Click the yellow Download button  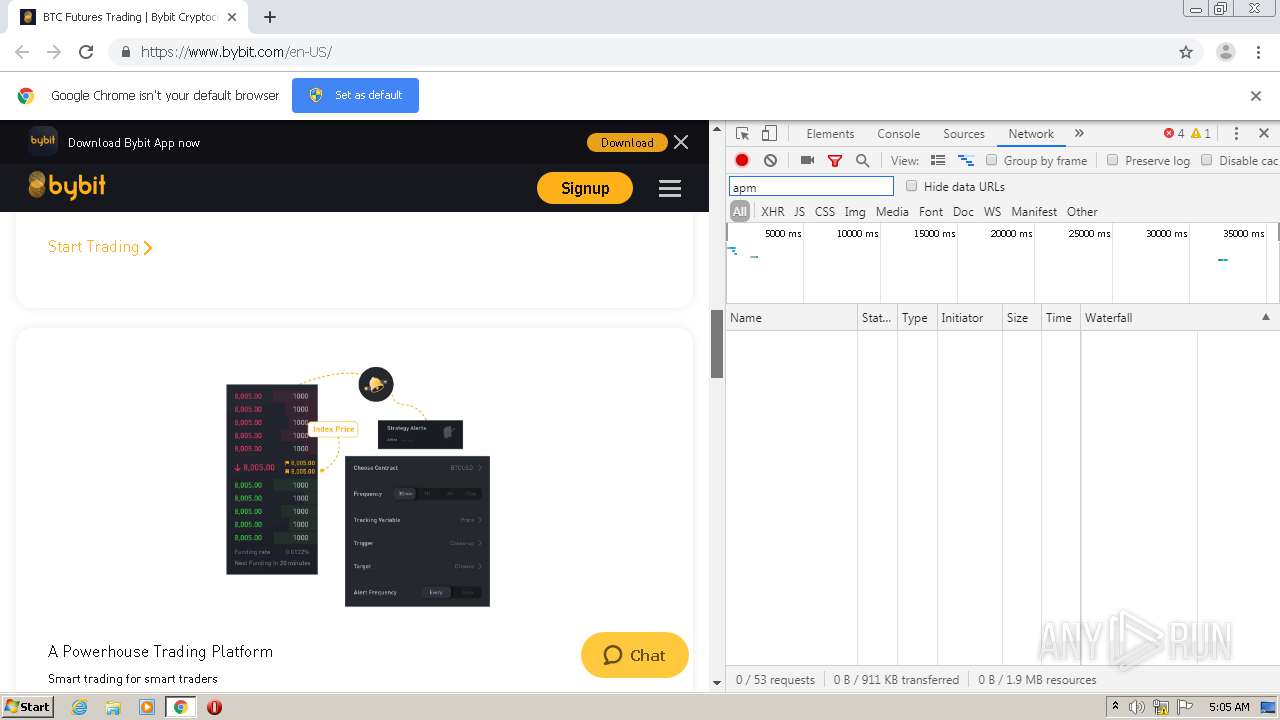click(x=627, y=142)
